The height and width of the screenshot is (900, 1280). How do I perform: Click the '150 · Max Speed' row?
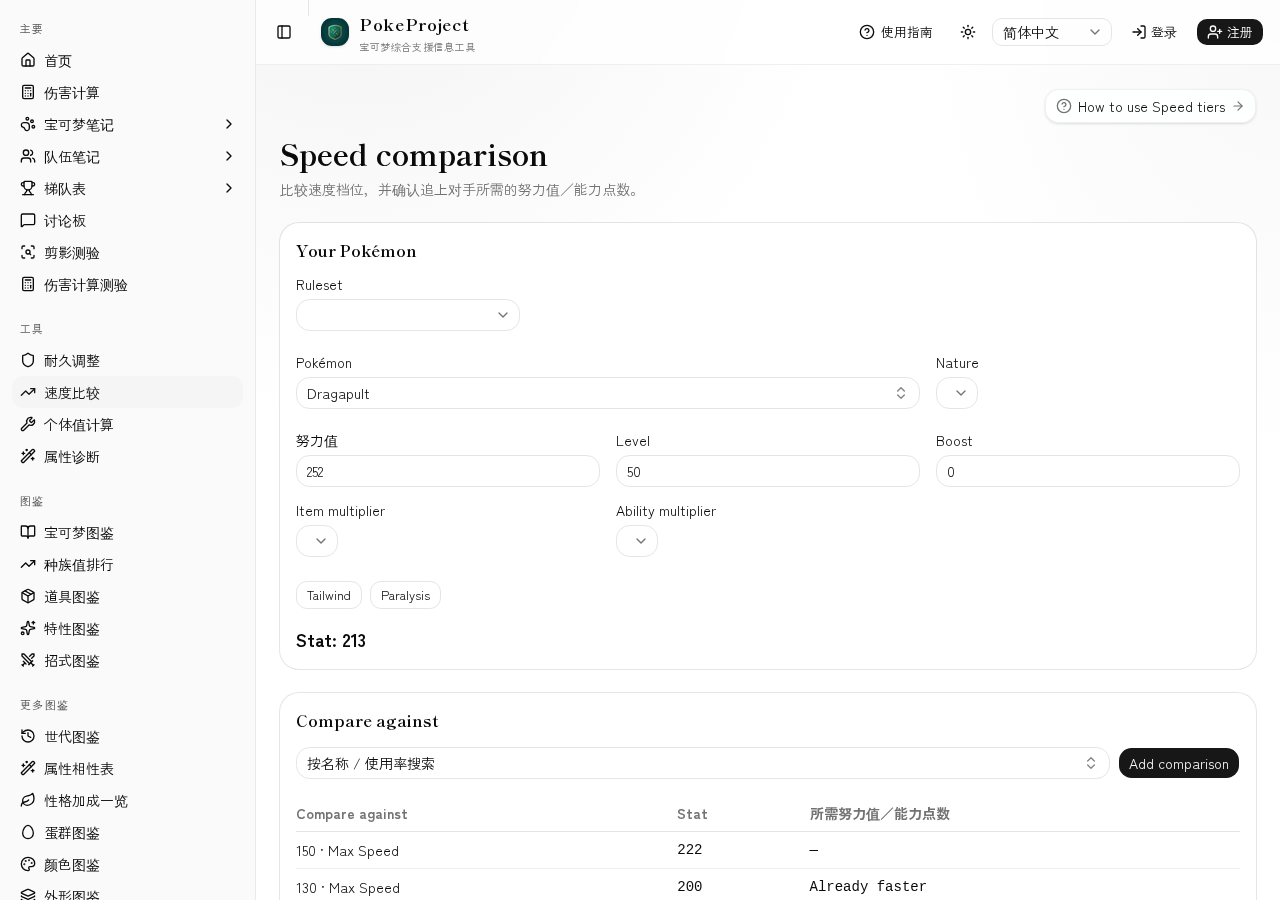(x=768, y=850)
